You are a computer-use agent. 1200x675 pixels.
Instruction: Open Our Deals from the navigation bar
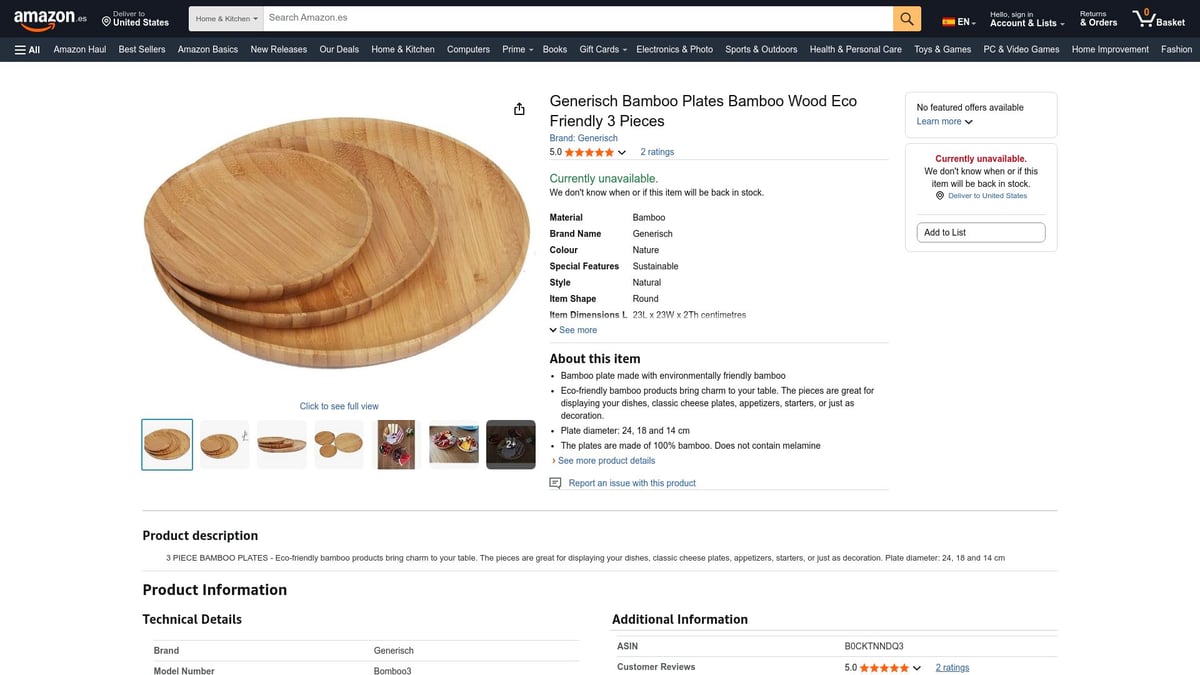click(339, 49)
